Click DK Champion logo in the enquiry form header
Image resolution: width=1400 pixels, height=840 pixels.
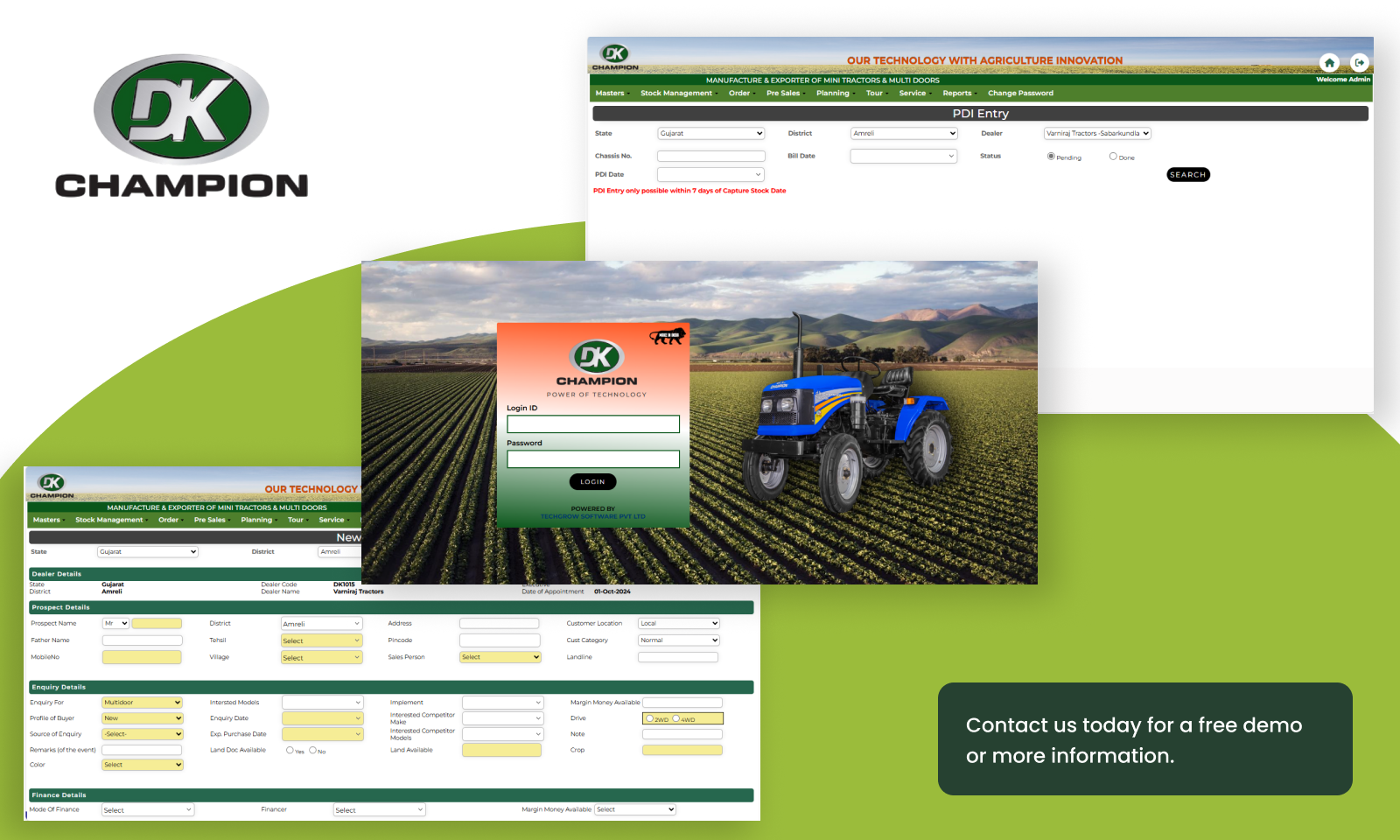click(x=52, y=486)
